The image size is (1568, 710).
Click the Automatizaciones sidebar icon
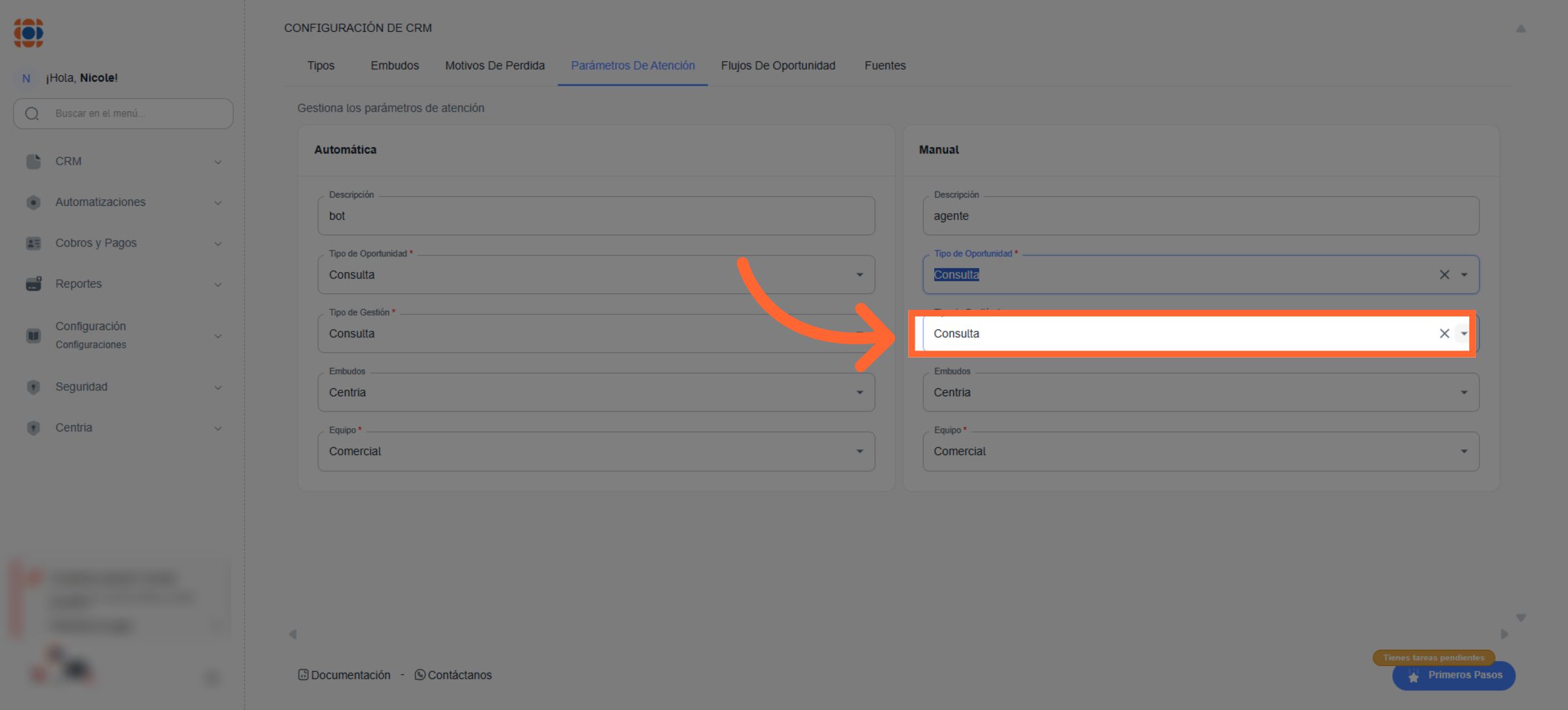click(33, 203)
